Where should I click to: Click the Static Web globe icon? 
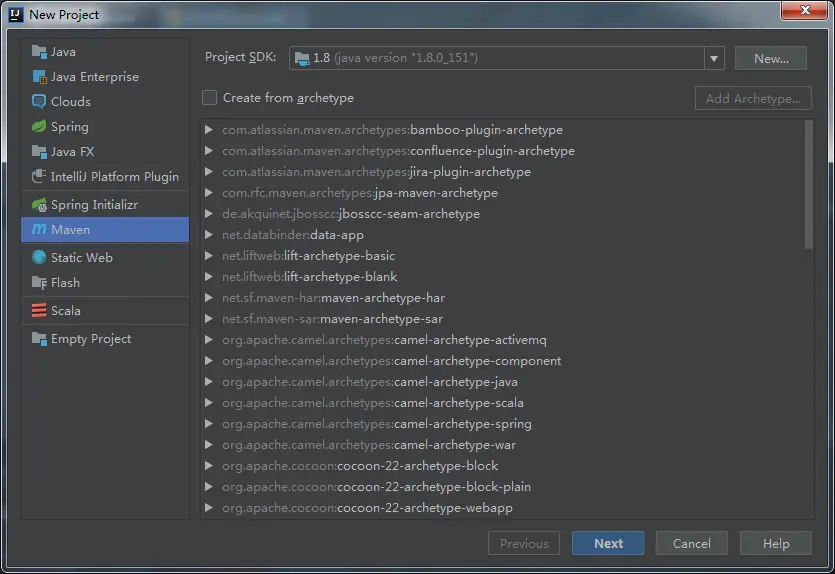coord(39,257)
